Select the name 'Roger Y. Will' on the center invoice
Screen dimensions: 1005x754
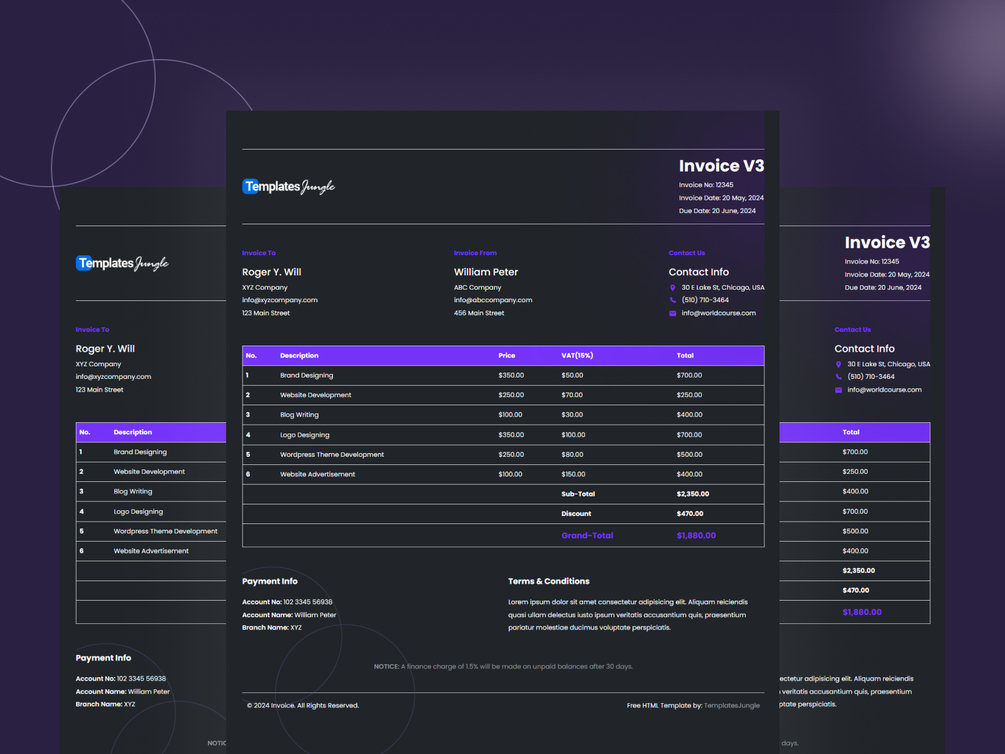271,272
